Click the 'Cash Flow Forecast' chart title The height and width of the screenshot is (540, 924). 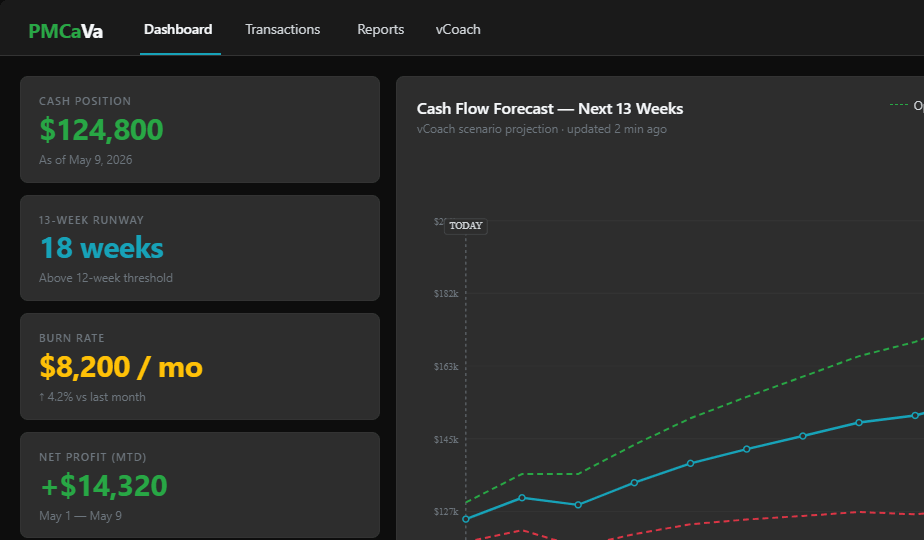(550, 108)
